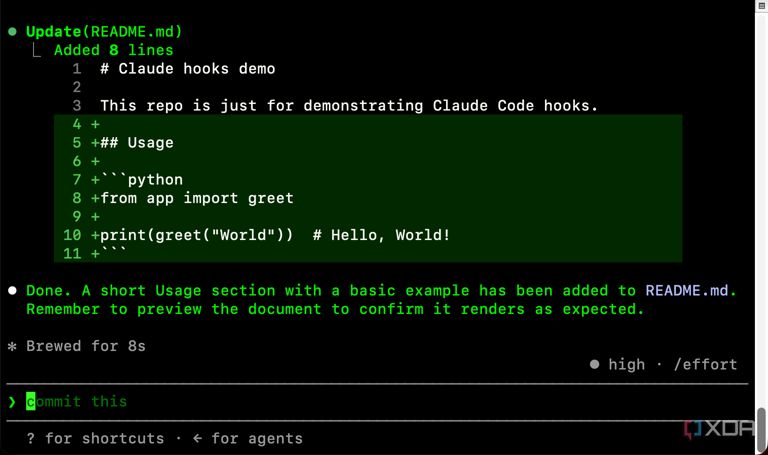Click the gray dot beside high effort
The width and height of the screenshot is (768, 455).
point(594,364)
